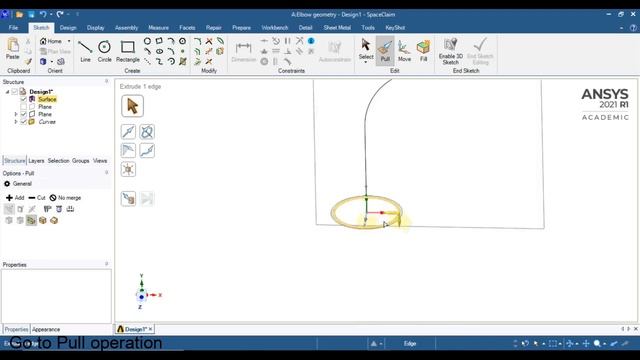Open the Selection panel tab
640x360 pixels.
58,161
